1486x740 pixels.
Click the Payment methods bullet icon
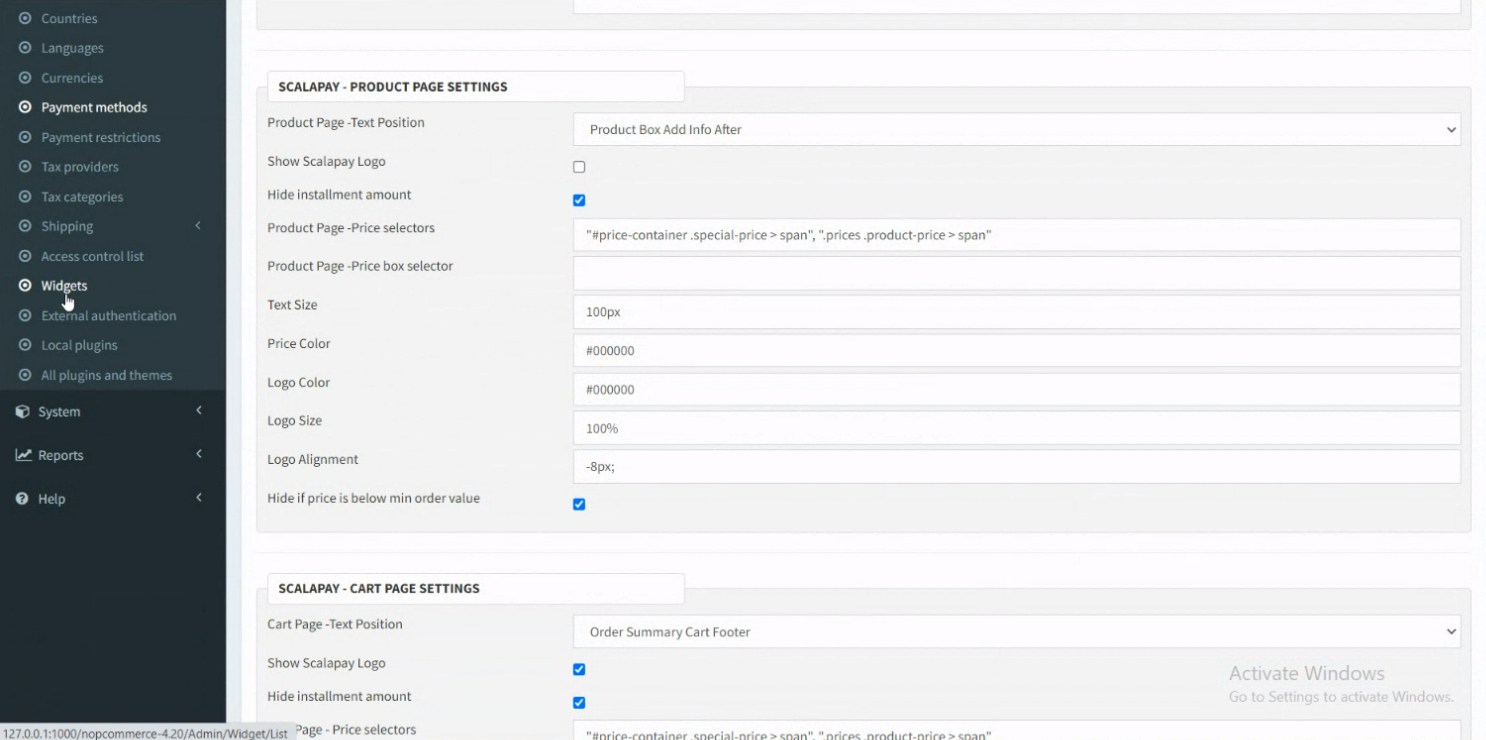pyautogui.click(x=25, y=107)
